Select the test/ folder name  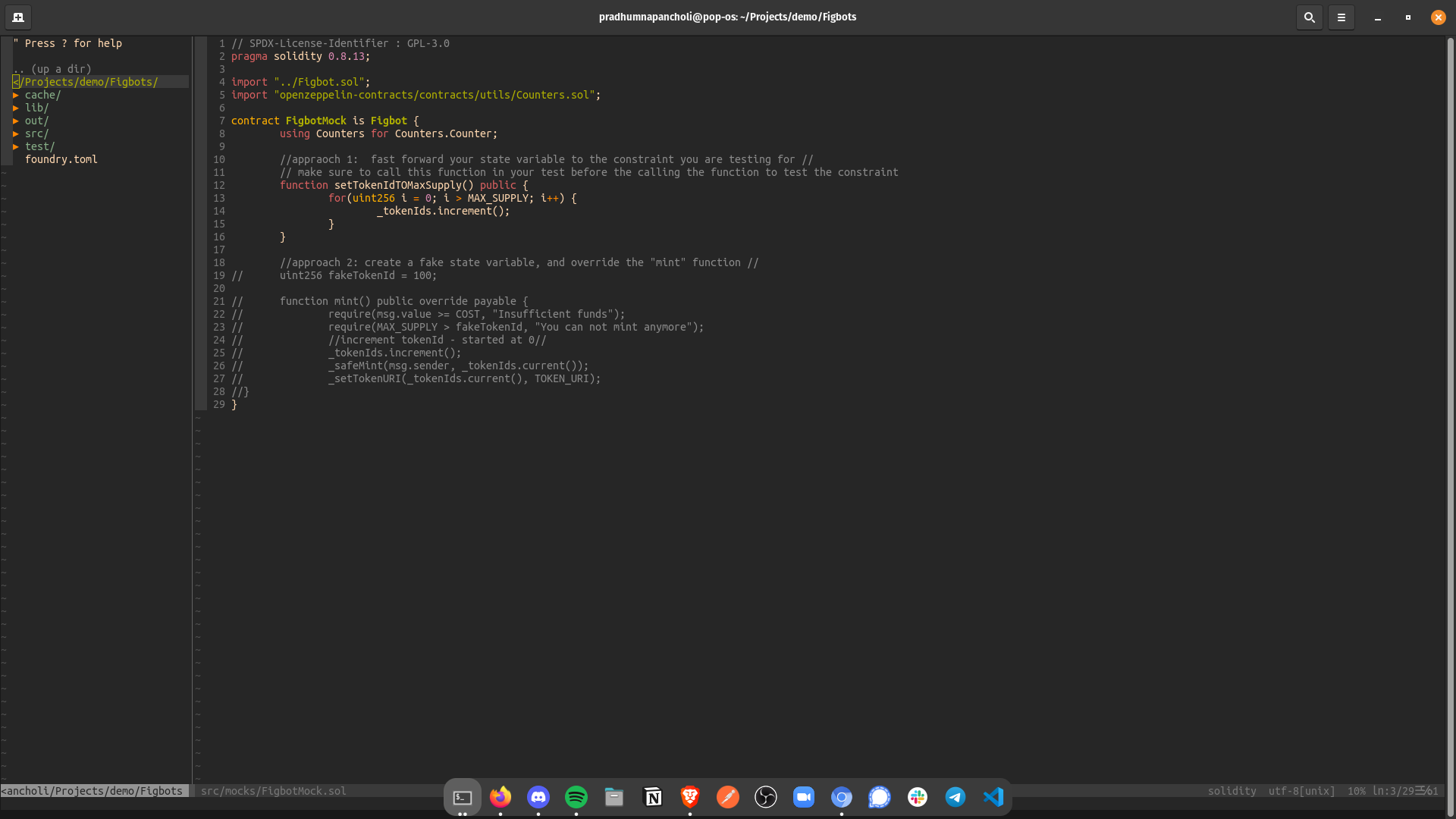point(40,146)
